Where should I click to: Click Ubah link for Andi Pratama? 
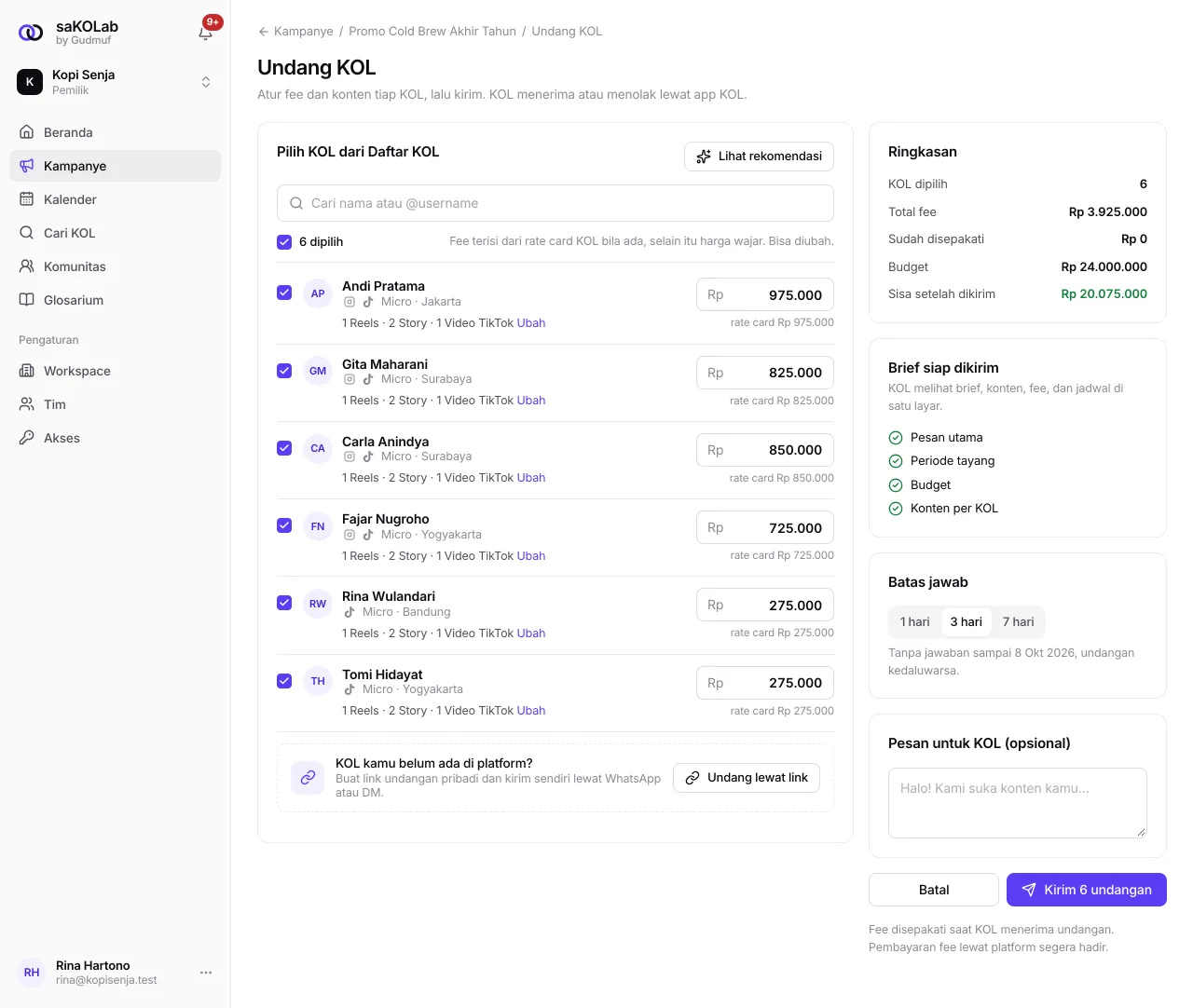point(531,323)
